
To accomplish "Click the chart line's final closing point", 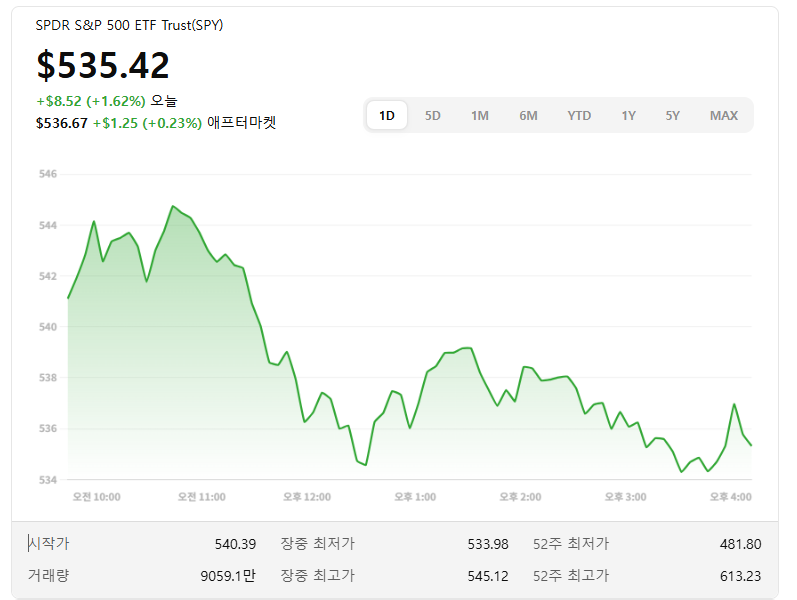I will (x=751, y=445).
